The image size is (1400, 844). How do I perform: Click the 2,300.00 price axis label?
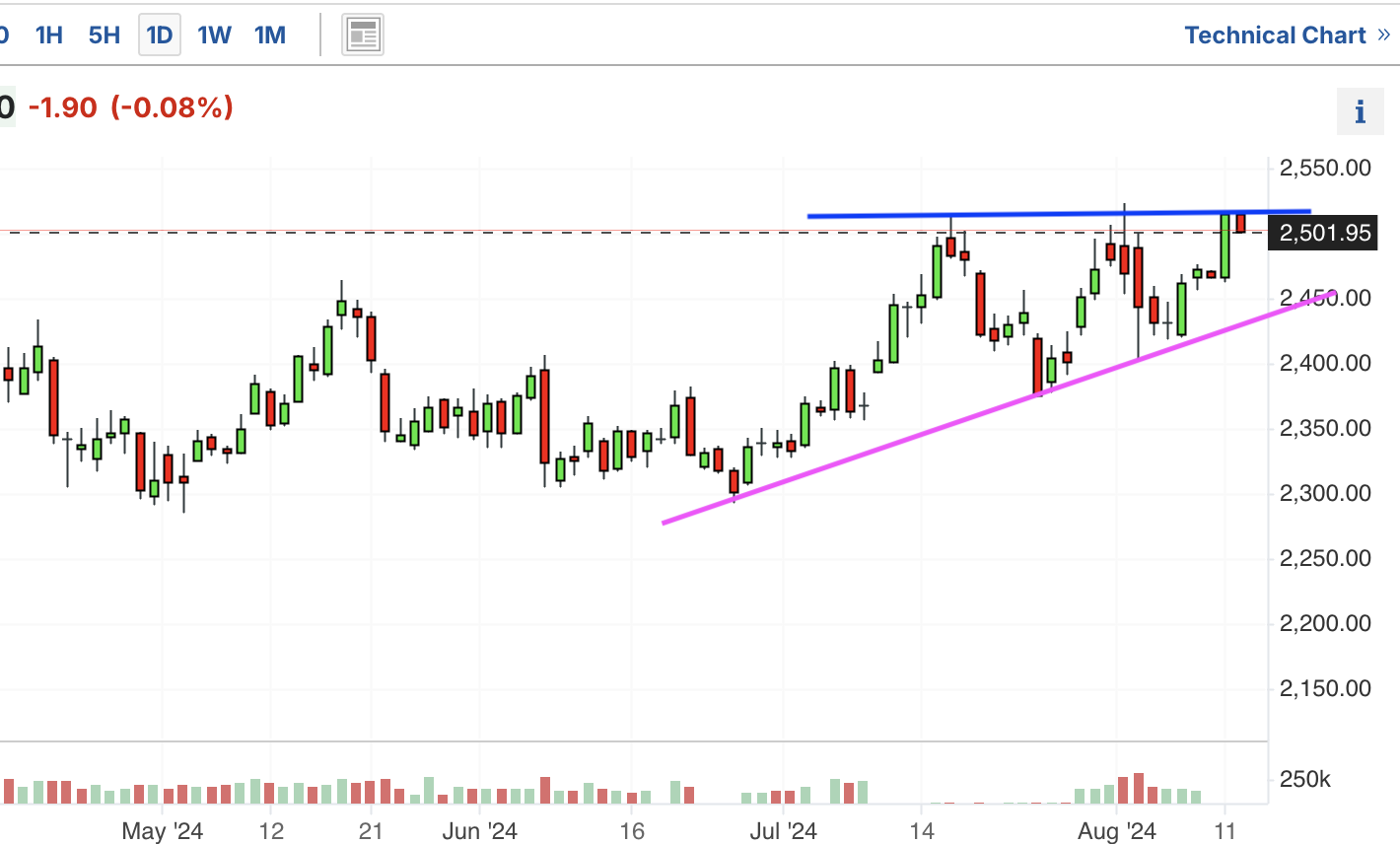tap(1325, 493)
